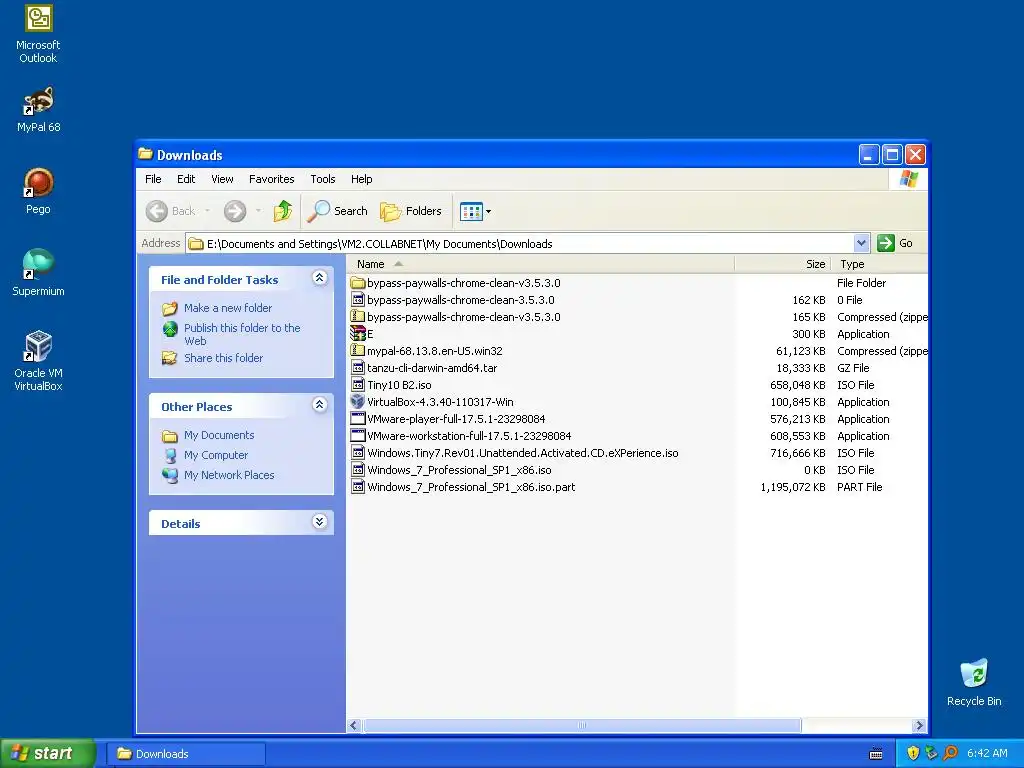Viewport: 1024px width, 768px height.
Task: Collapse the File and Folder Tasks panel
Action: tap(319, 278)
